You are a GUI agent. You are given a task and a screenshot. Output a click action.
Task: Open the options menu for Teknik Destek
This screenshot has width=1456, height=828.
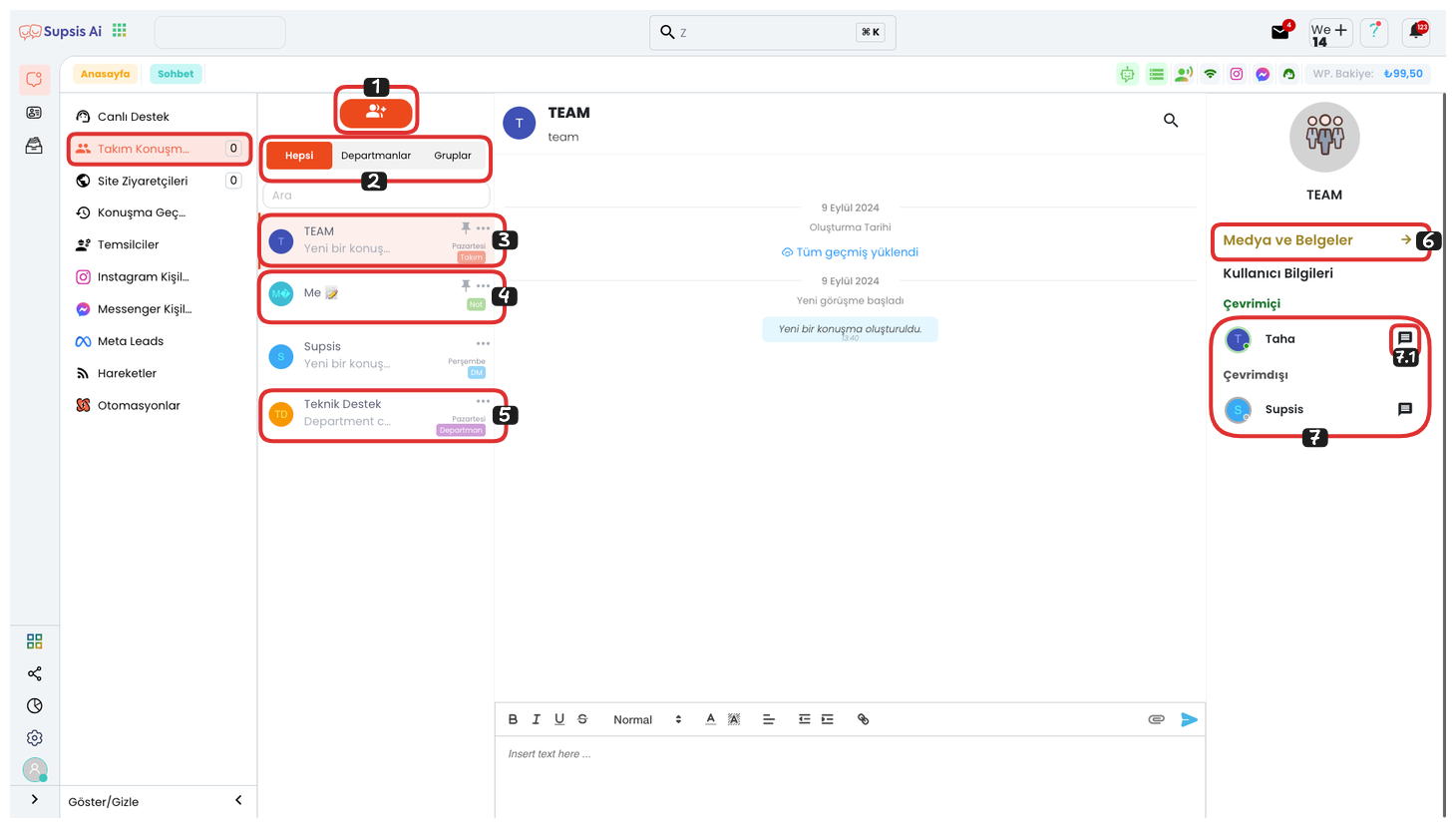click(x=483, y=402)
